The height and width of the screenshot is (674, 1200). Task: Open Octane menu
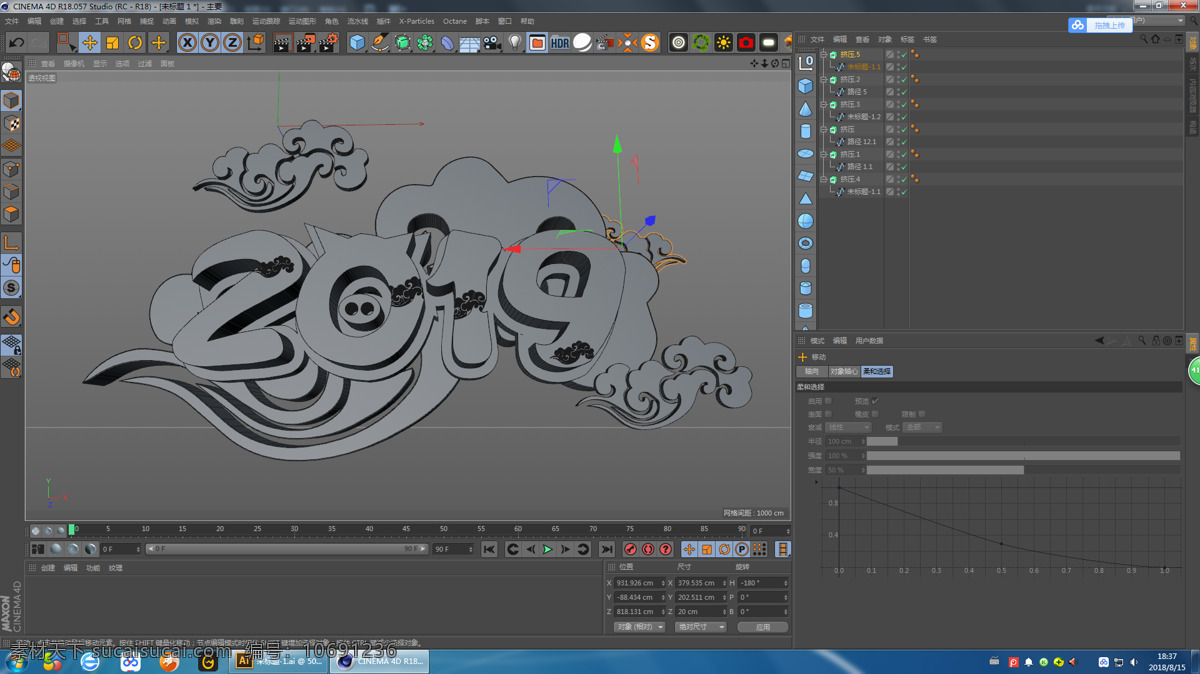(455, 21)
